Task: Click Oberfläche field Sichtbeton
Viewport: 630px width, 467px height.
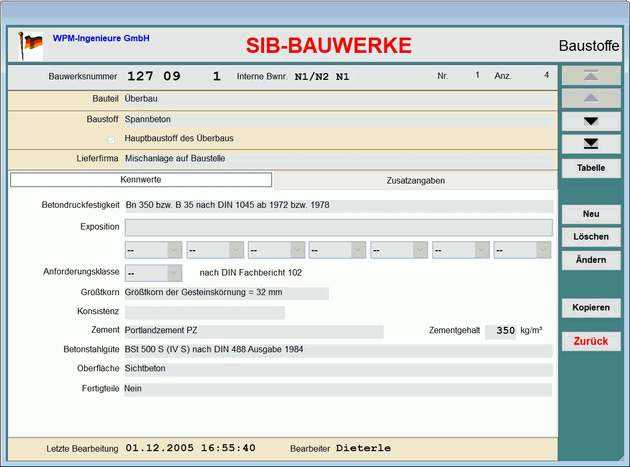Action: pos(339,369)
